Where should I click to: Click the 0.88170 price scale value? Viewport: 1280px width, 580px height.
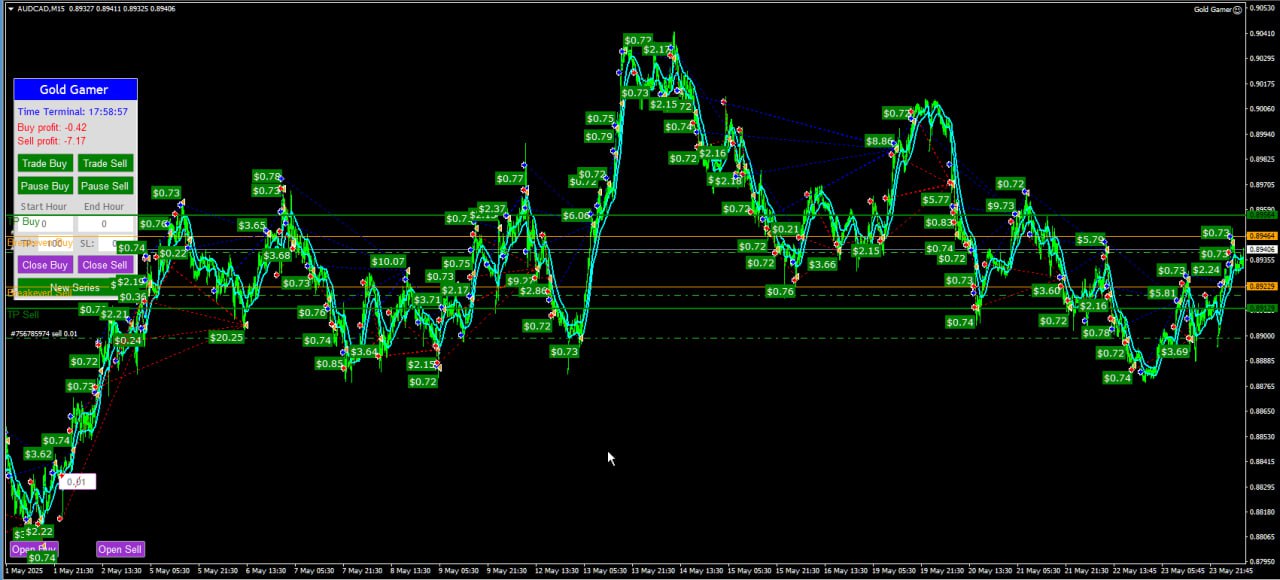(1264, 512)
